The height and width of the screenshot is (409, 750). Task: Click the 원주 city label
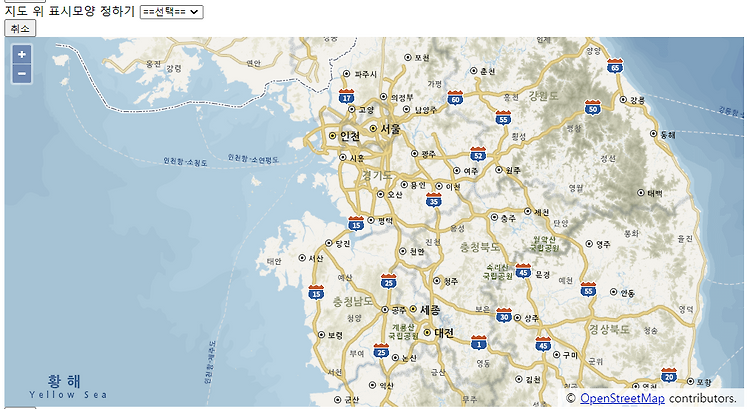point(513,170)
